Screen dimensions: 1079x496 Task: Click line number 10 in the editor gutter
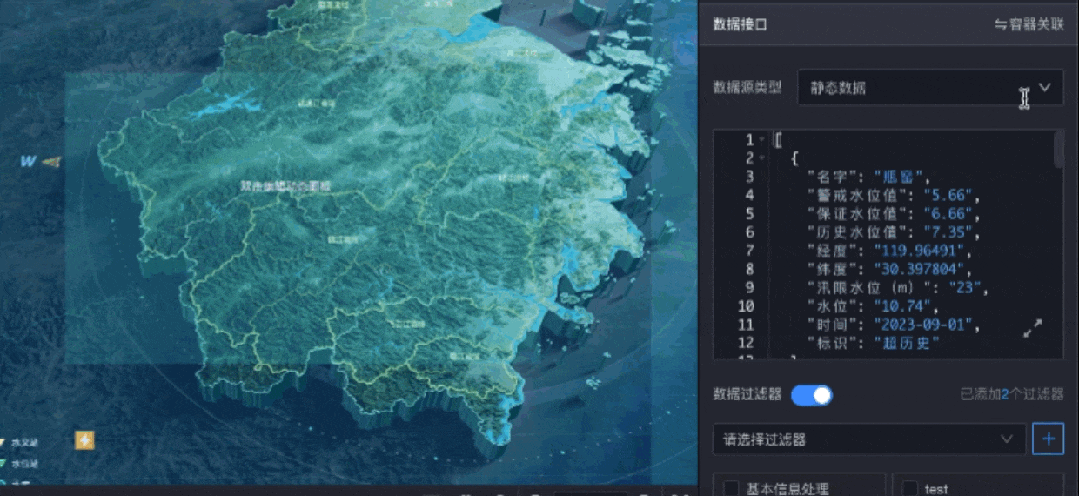(x=746, y=305)
